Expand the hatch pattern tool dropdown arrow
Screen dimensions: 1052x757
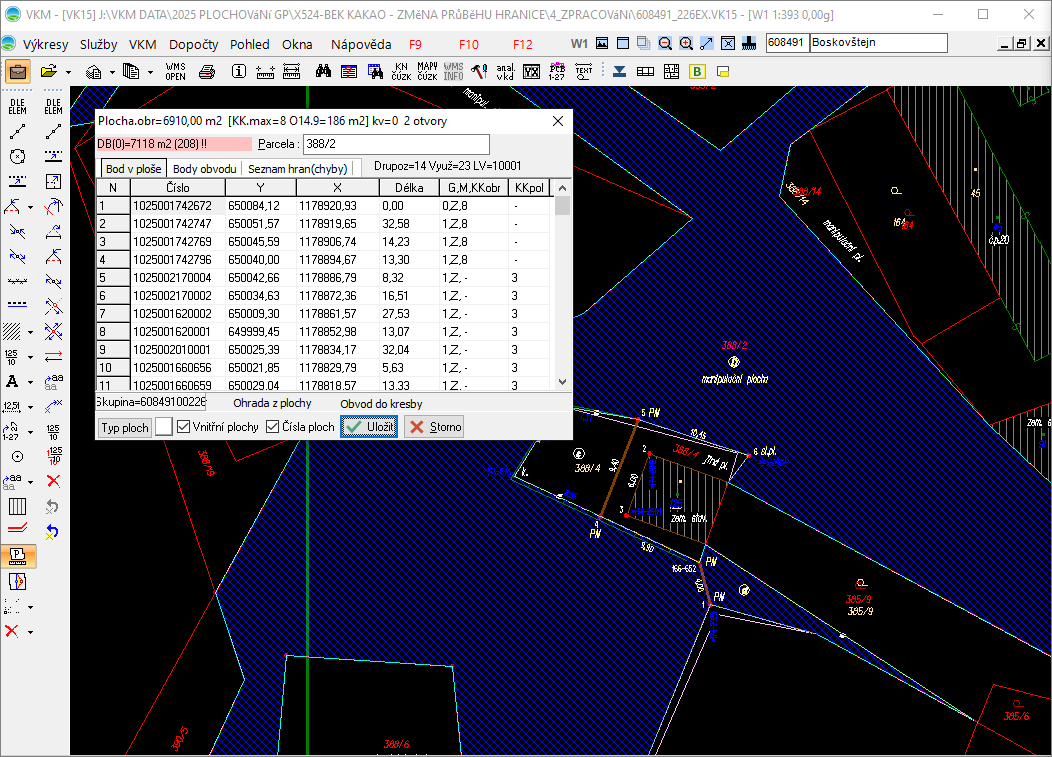[31, 332]
